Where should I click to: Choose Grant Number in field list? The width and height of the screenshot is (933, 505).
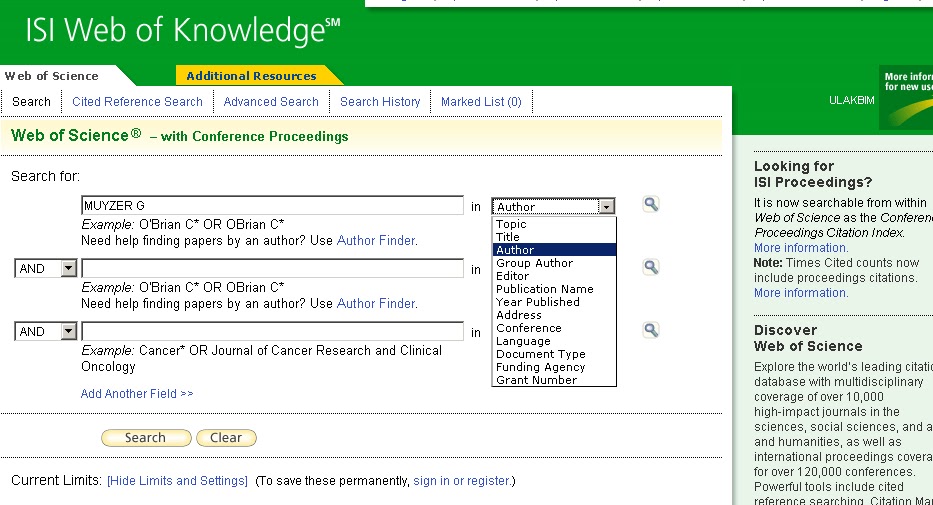(554, 380)
